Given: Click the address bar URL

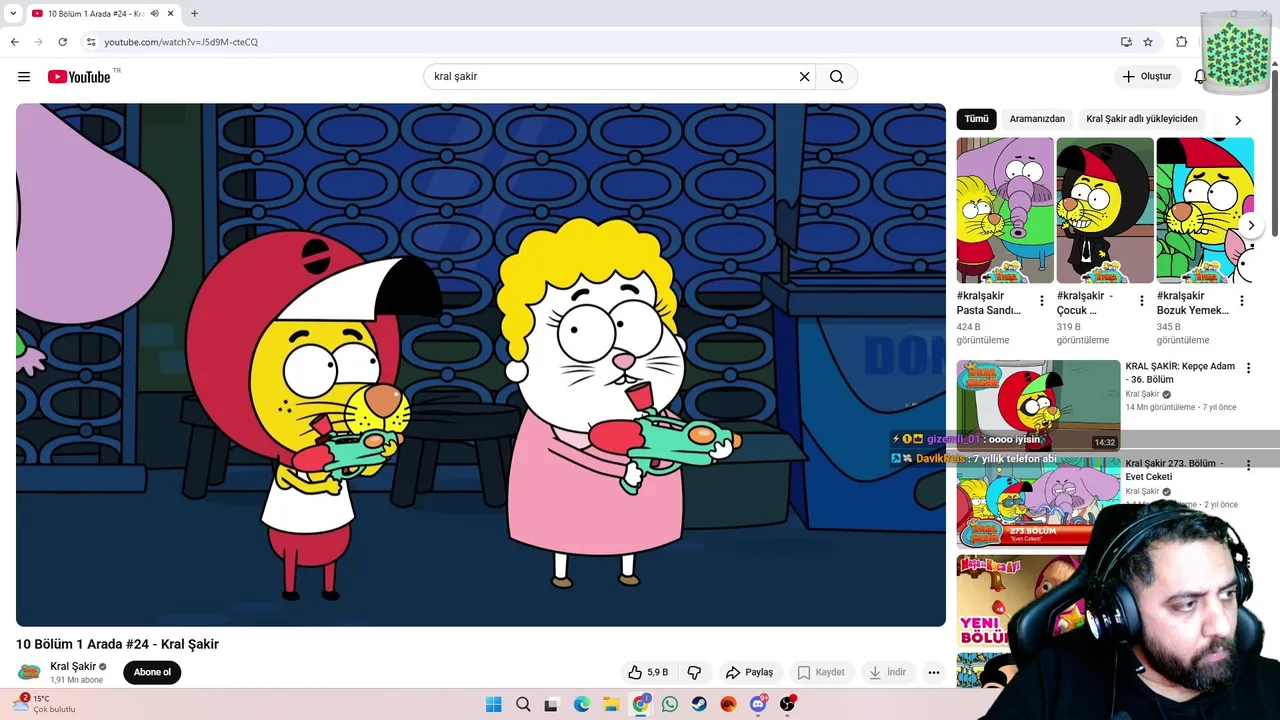Looking at the screenshot, I should click(x=181, y=42).
